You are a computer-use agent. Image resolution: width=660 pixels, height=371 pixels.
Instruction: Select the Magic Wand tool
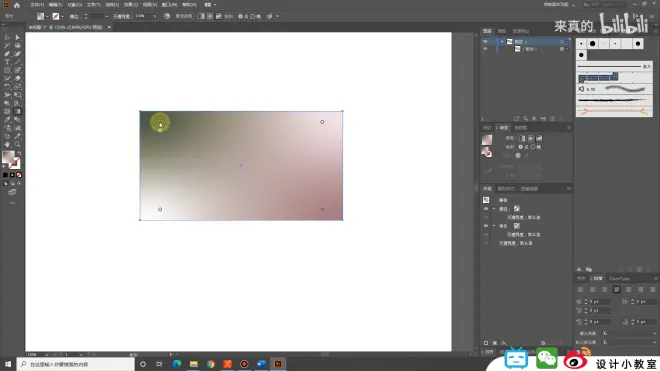[x=7, y=45]
